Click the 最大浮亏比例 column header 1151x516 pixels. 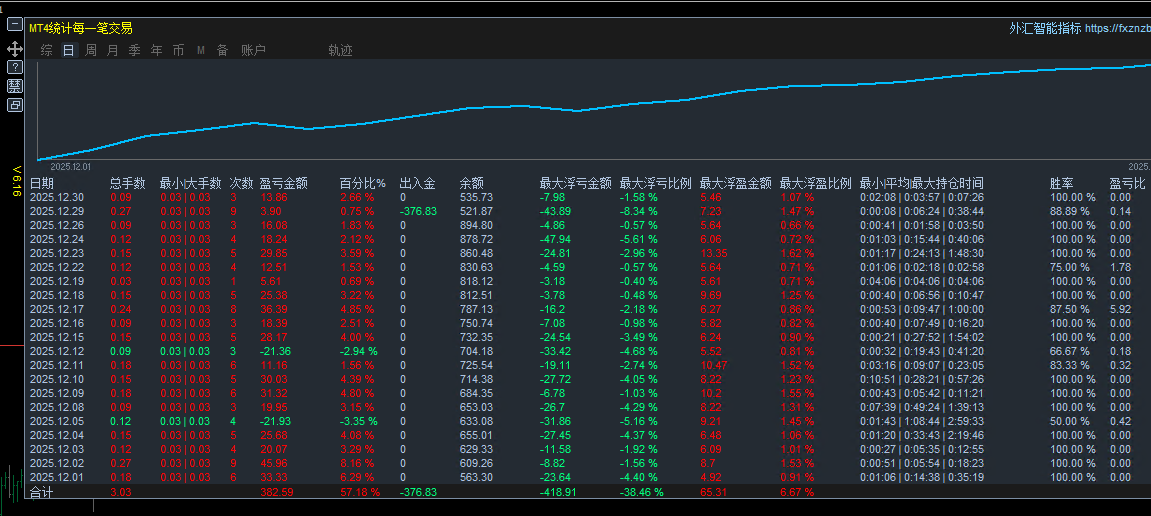tap(656, 183)
